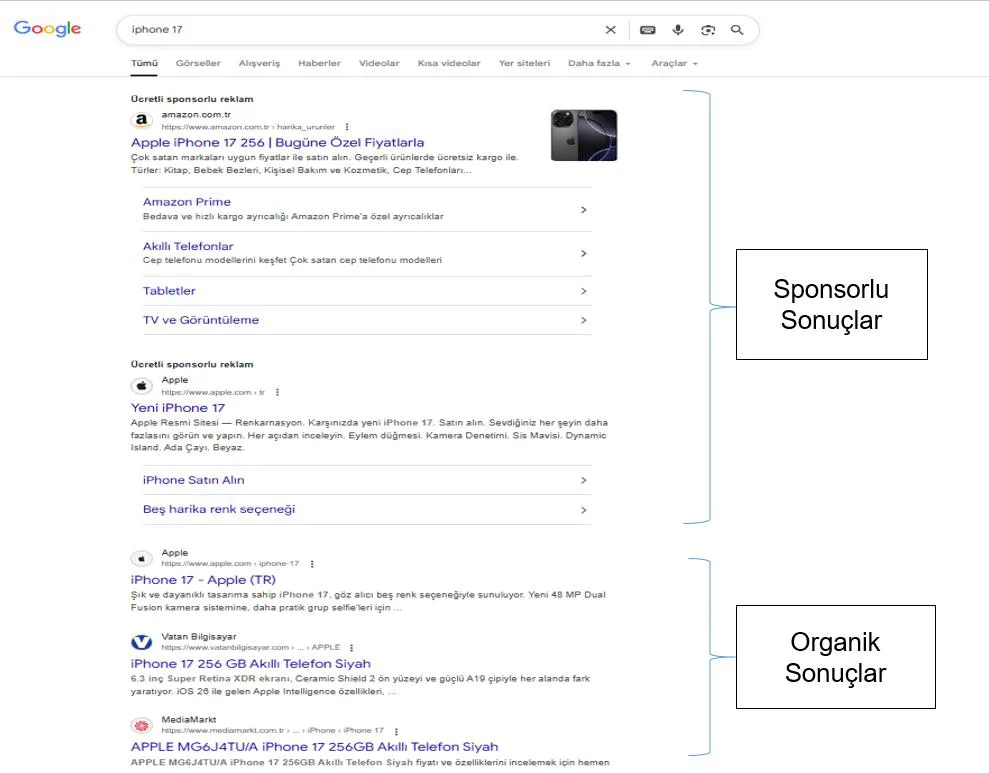Open iPhone 17 256 GB Akıllı Telefon Siyah result

click(x=250, y=664)
